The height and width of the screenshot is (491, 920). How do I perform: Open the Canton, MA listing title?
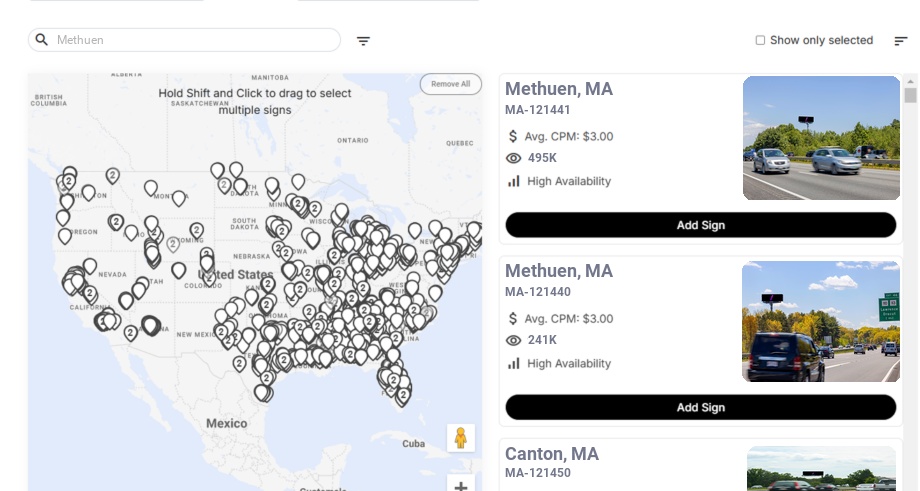[x=552, y=454]
